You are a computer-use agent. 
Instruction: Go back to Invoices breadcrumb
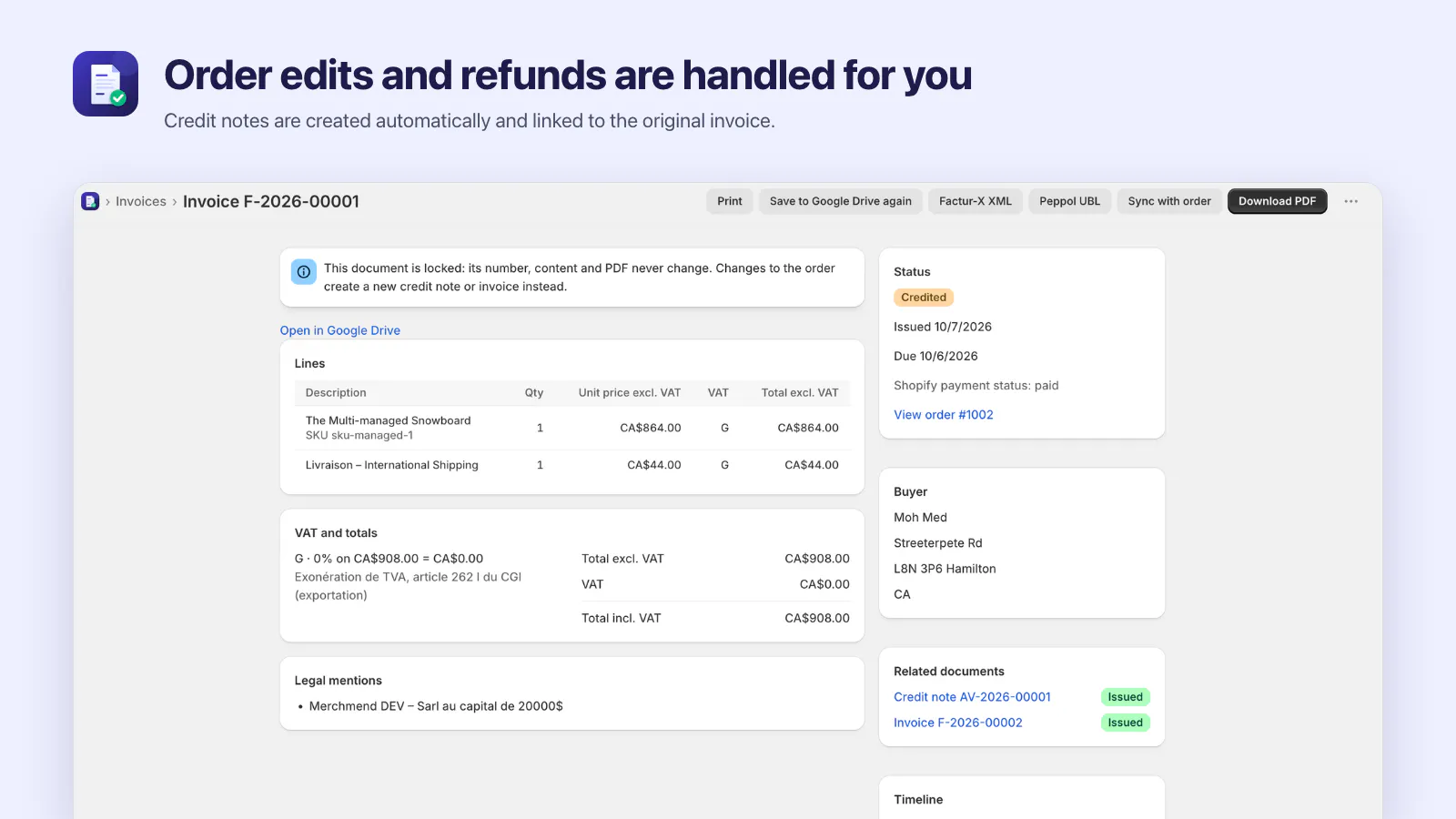(x=141, y=201)
